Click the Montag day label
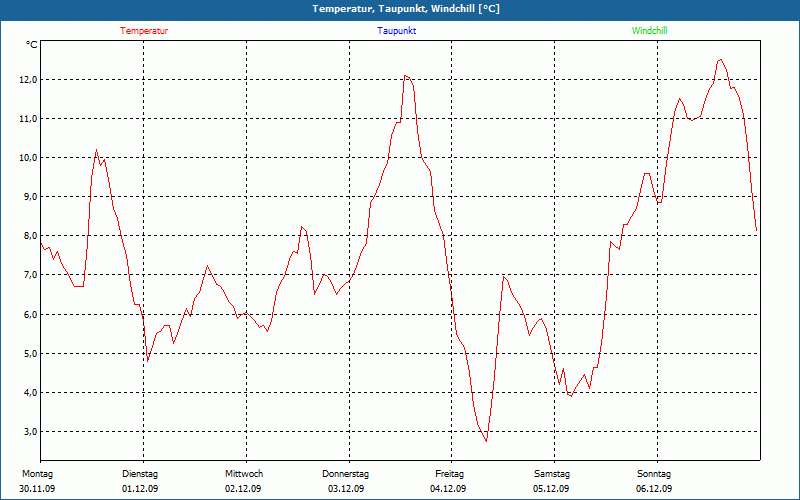Screen dimensions: 800x500 37,474
